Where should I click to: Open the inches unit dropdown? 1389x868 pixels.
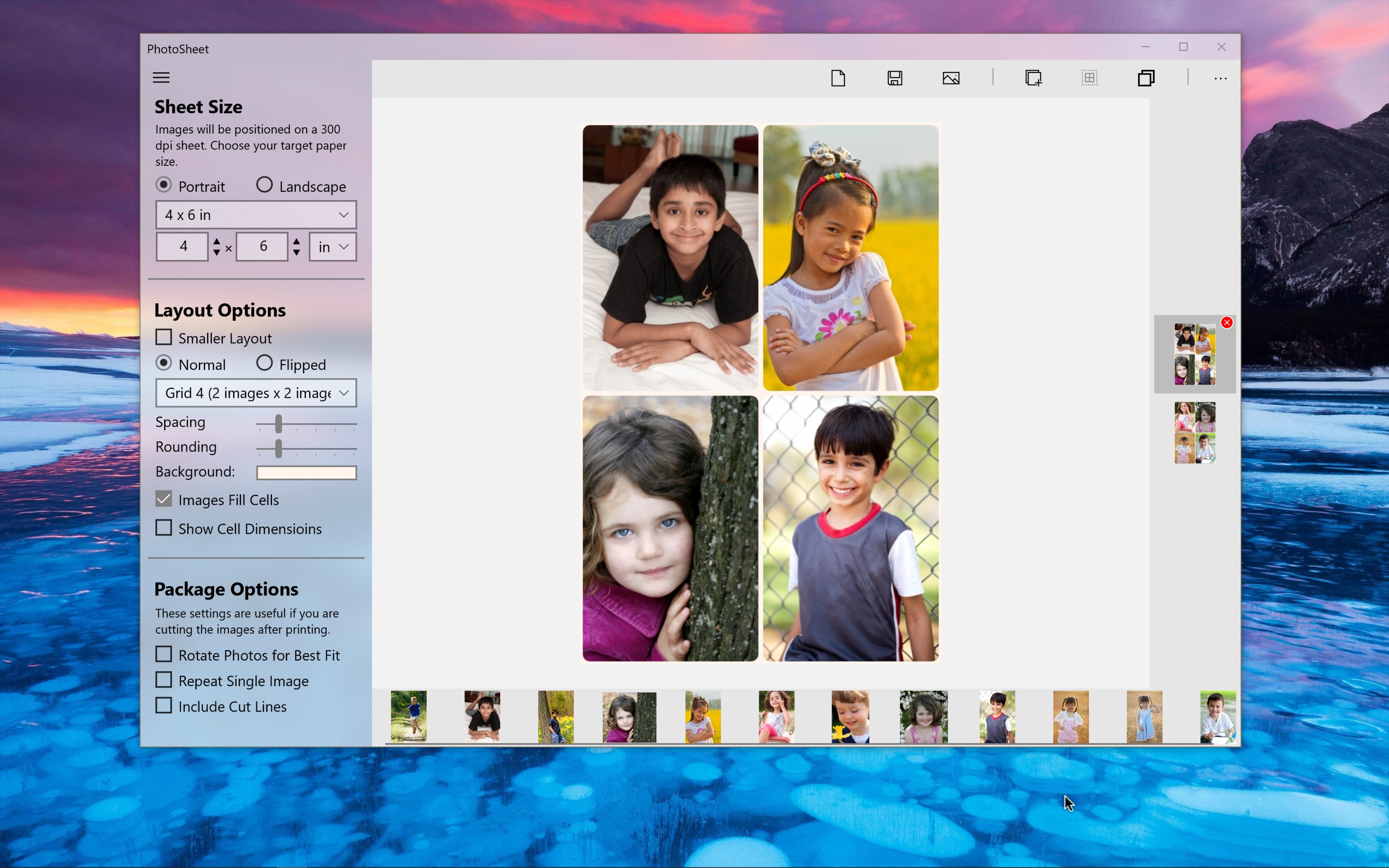click(x=333, y=247)
